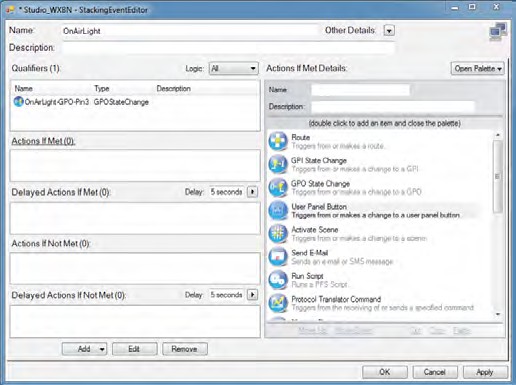Open Delay arrow for Delayed Actions If Met
The height and width of the screenshot is (385, 516).
(x=252, y=192)
